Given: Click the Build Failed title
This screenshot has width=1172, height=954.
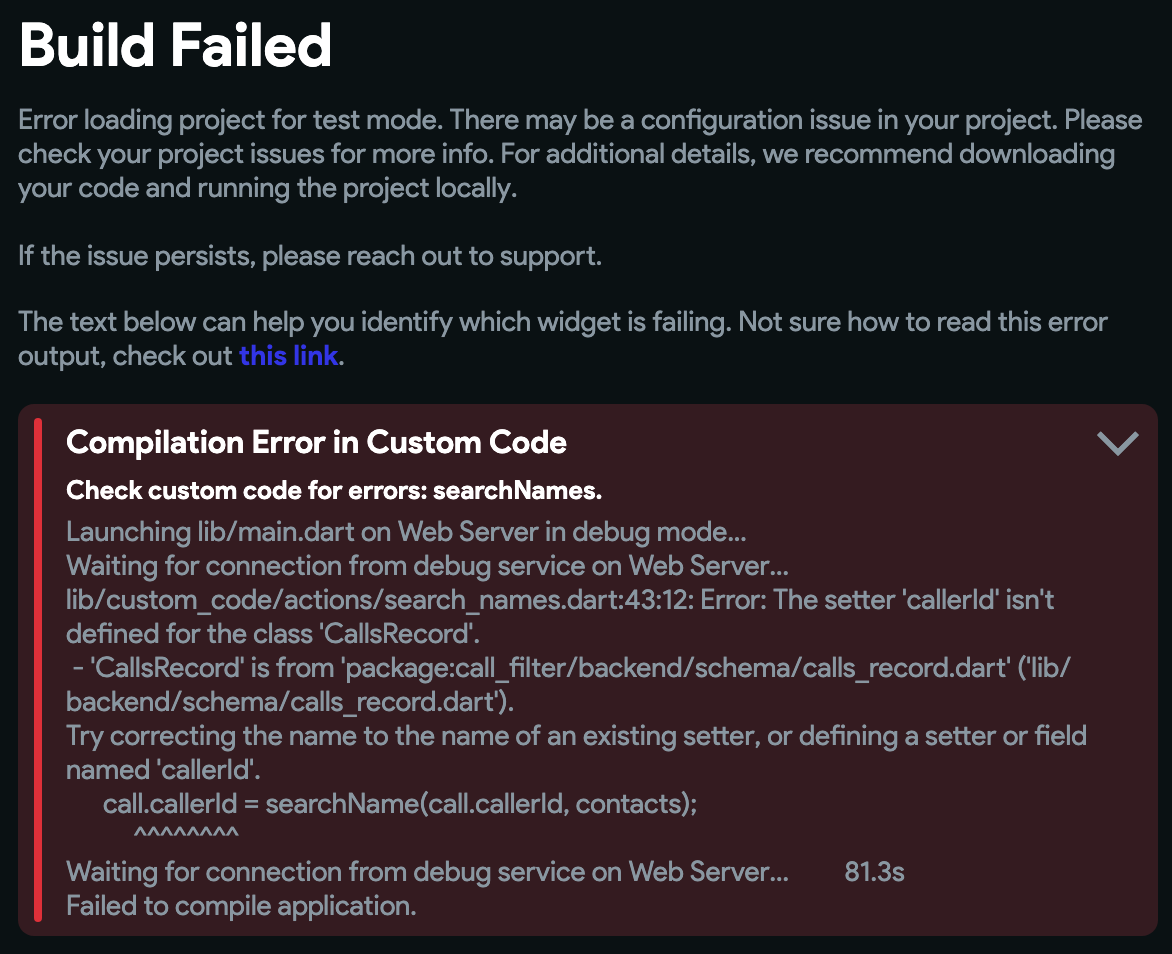Looking at the screenshot, I should pyautogui.click(x=174, y=44).
